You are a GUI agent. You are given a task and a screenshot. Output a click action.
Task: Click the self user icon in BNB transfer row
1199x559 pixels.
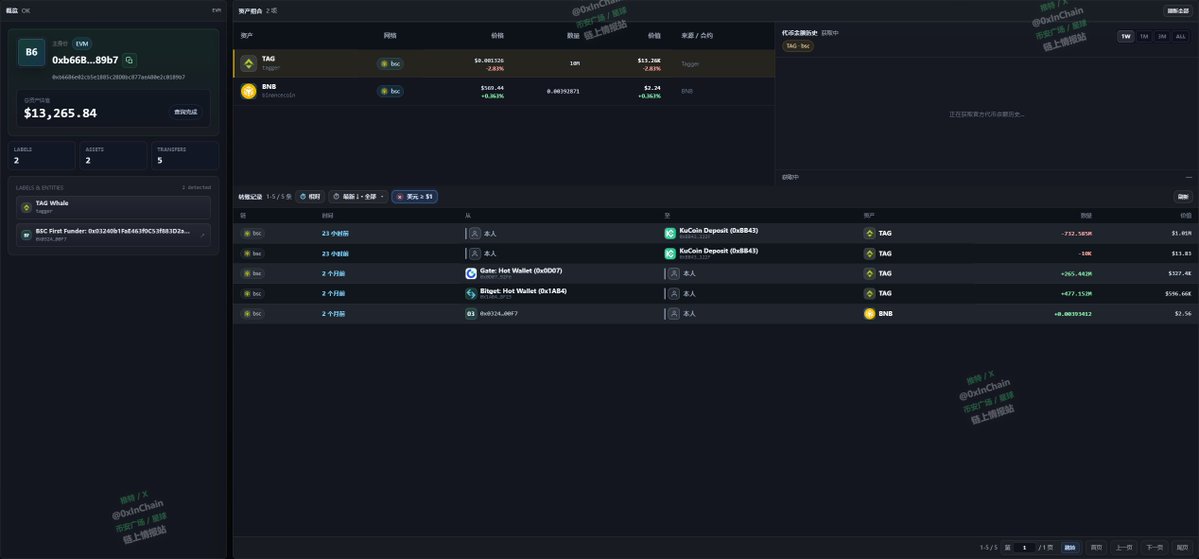pos(674,314)
